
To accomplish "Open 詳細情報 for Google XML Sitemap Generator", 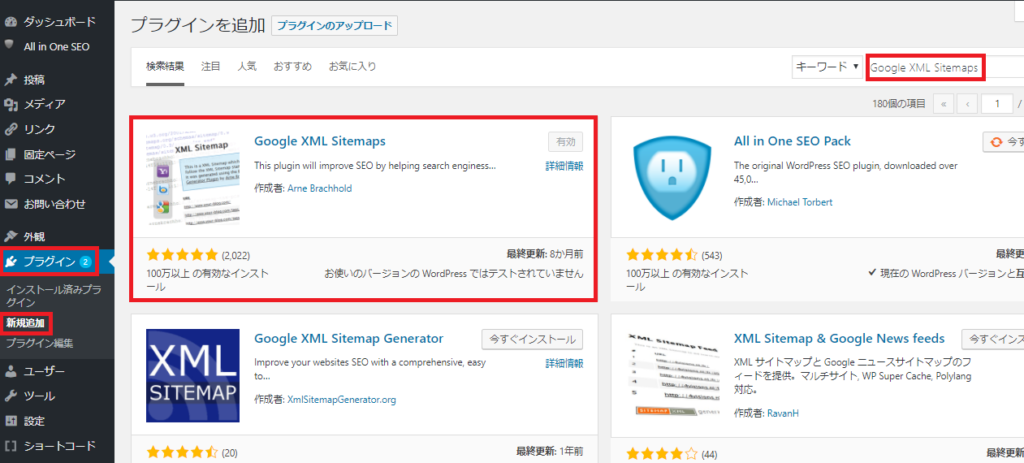I will click(564, 363).
